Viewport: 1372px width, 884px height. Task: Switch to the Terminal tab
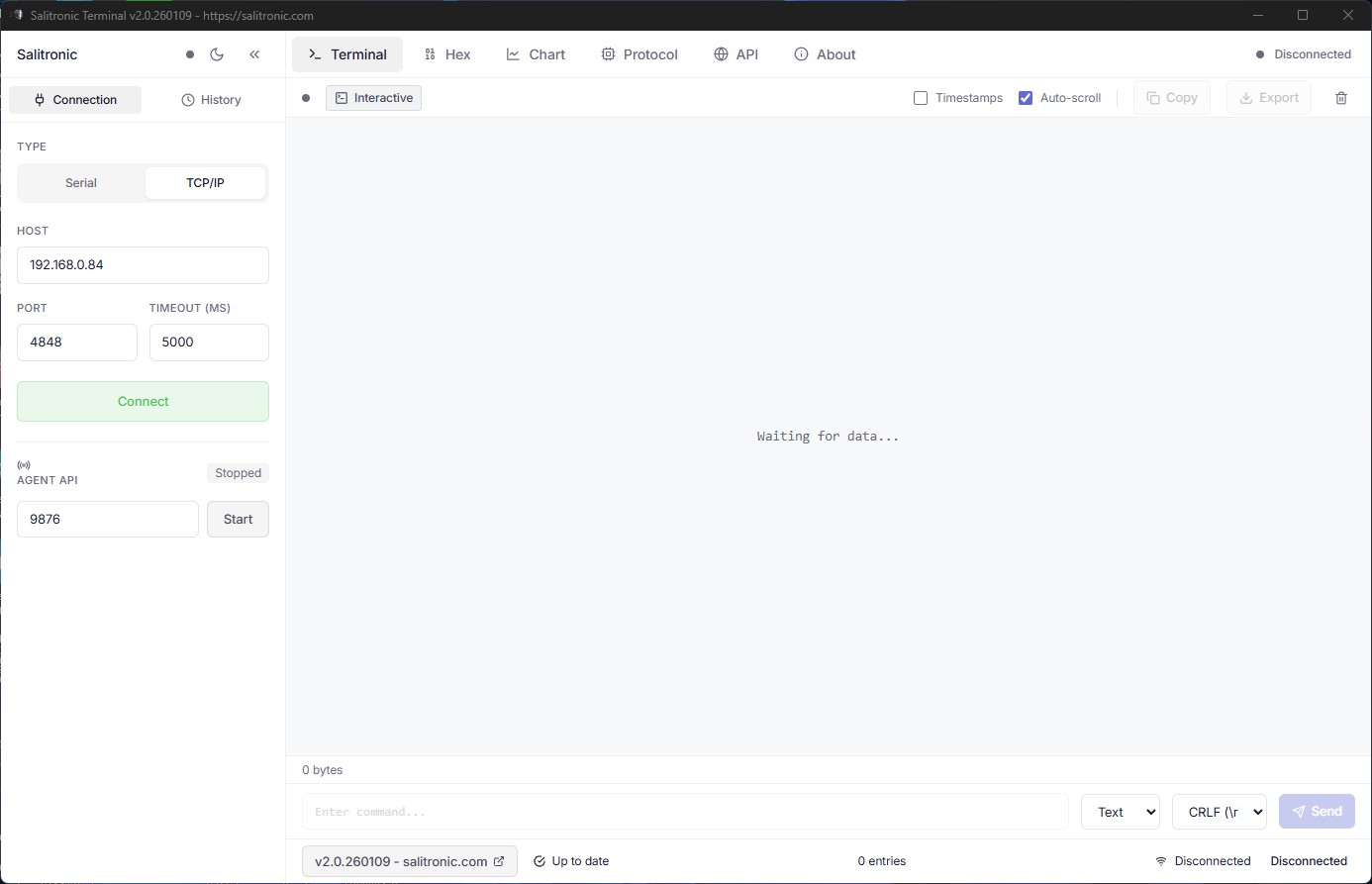[x=347, y=54]
